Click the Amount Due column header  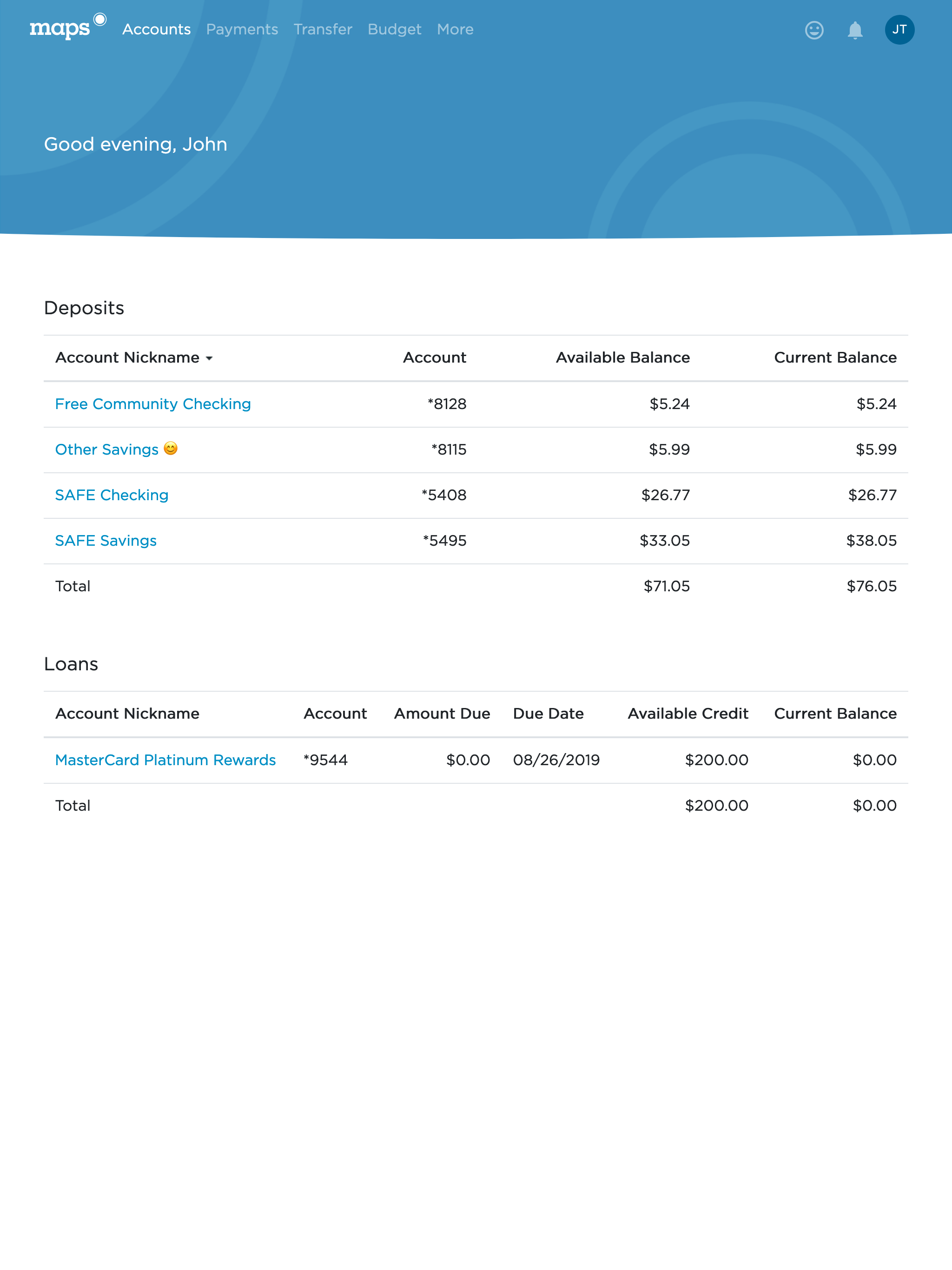coord(442,713)
